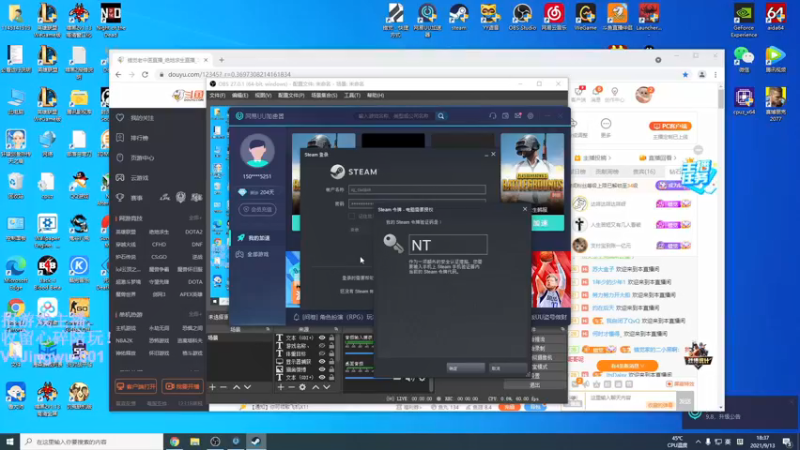Open the mail messages icon in UU accelerator
Viewport: 800px width, 450px height.
(x=518, y=116)
